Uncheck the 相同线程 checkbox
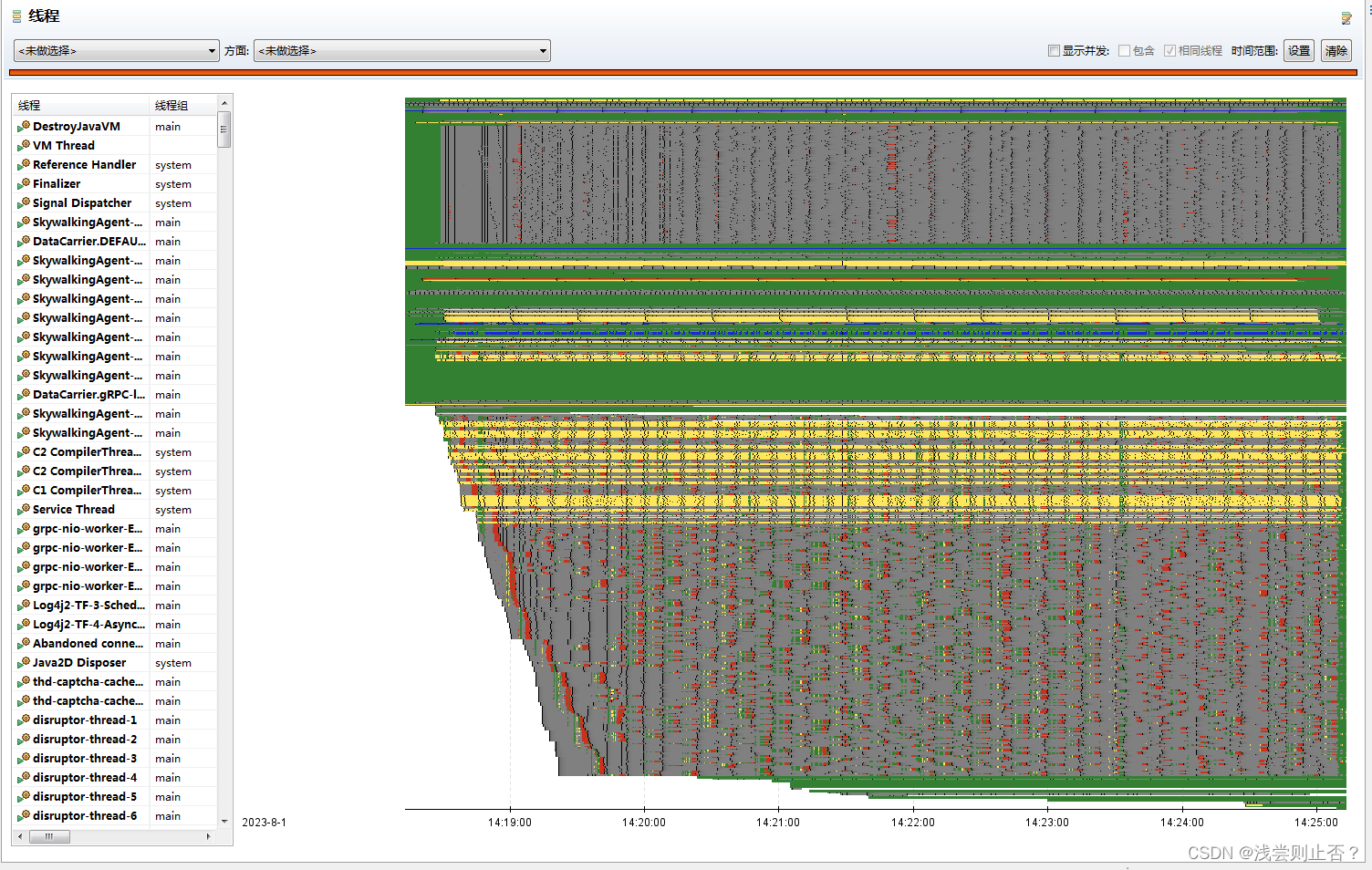The width and height of the screenshot is (1372, 870). point(1169,50)
